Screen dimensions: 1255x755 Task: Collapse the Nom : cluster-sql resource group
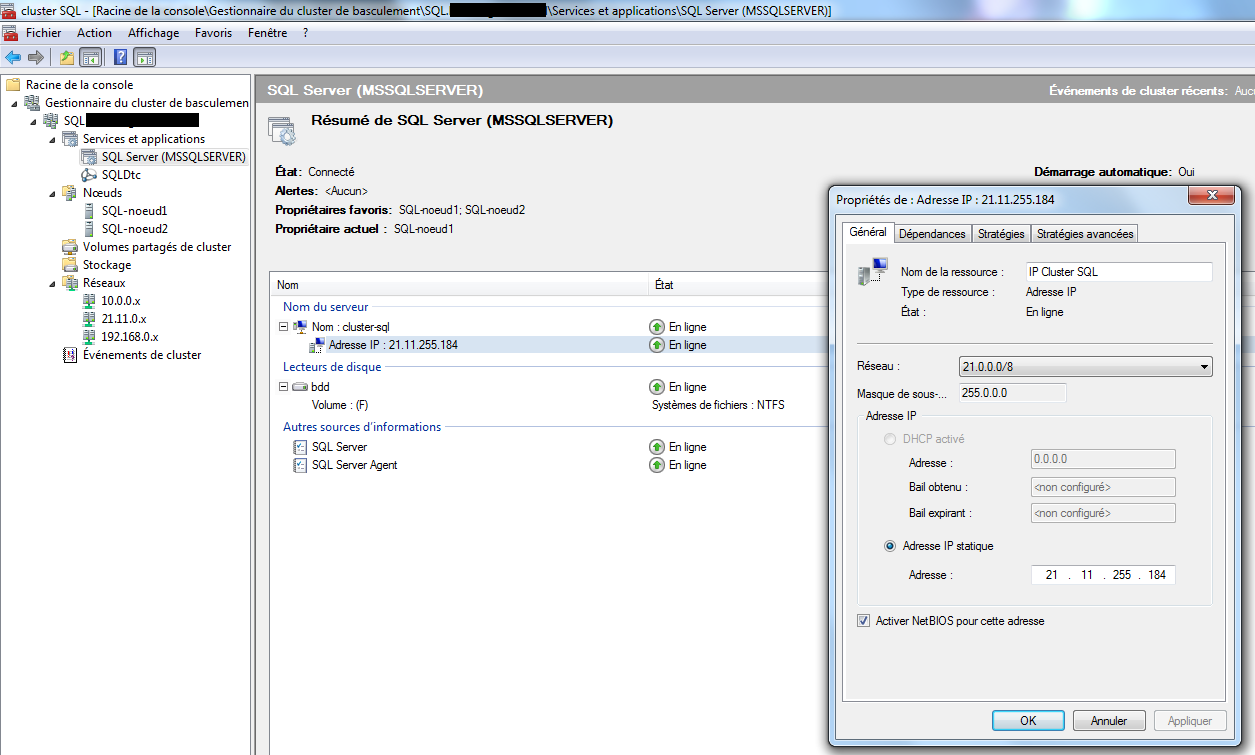coord(284,327)
